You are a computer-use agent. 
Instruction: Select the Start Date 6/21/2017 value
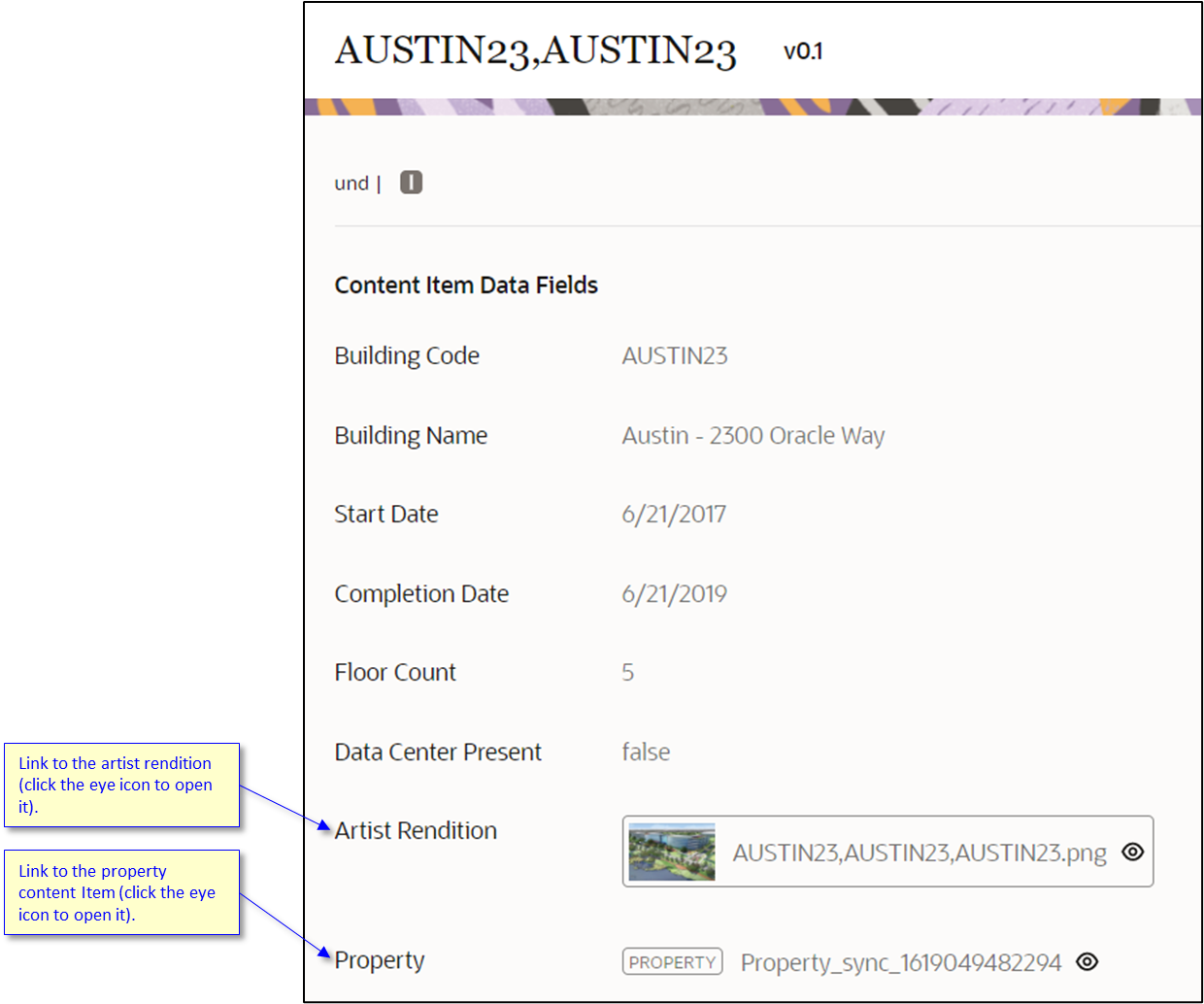(674, 514)
